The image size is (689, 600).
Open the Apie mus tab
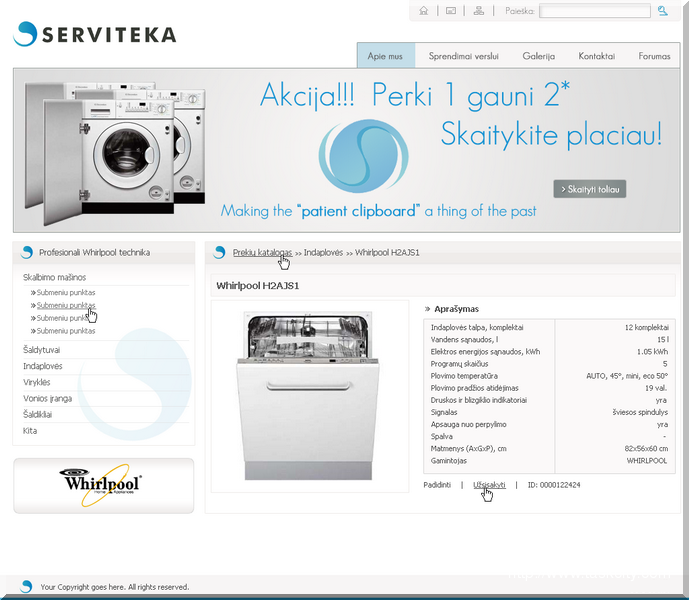pyautogui.click(x=385, y=56)
